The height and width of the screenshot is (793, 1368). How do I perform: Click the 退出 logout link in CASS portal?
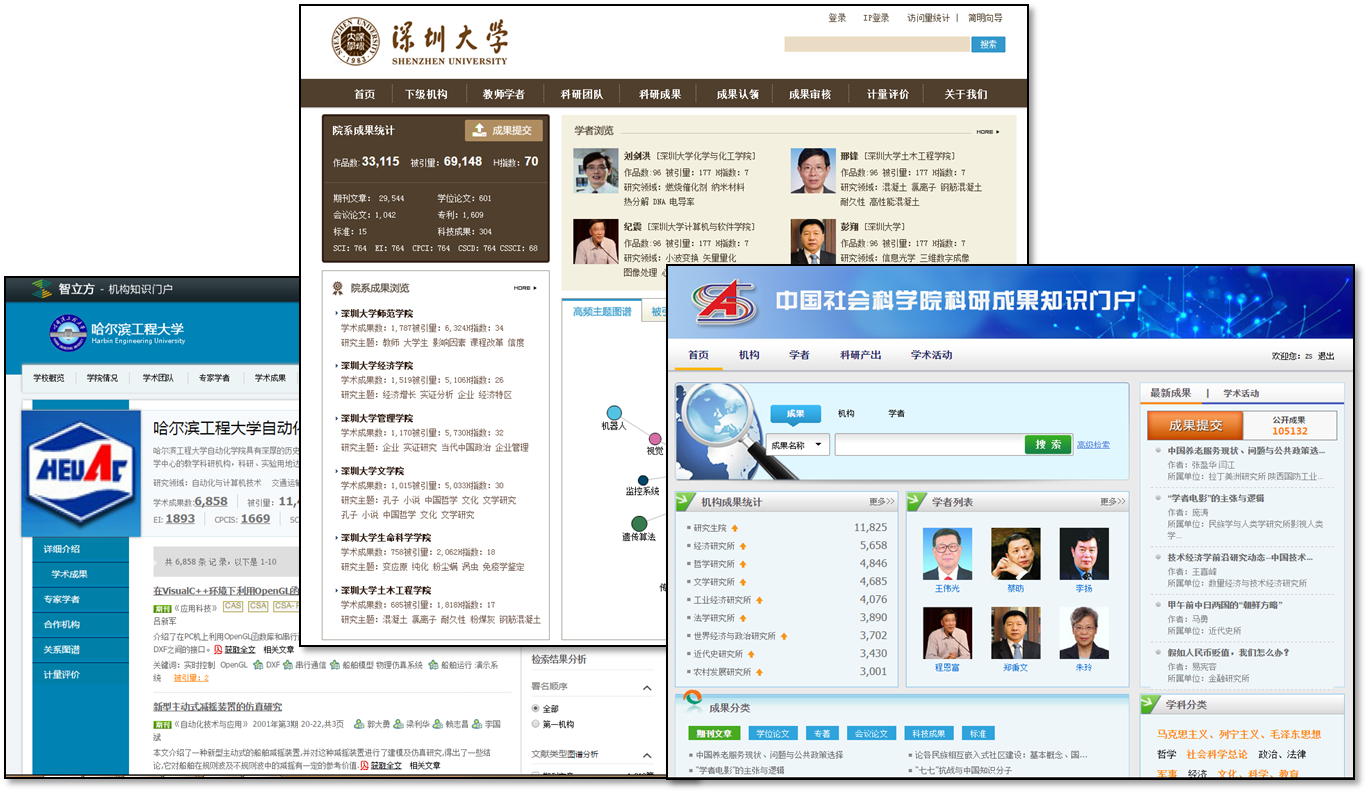(x=1325, y=356)
